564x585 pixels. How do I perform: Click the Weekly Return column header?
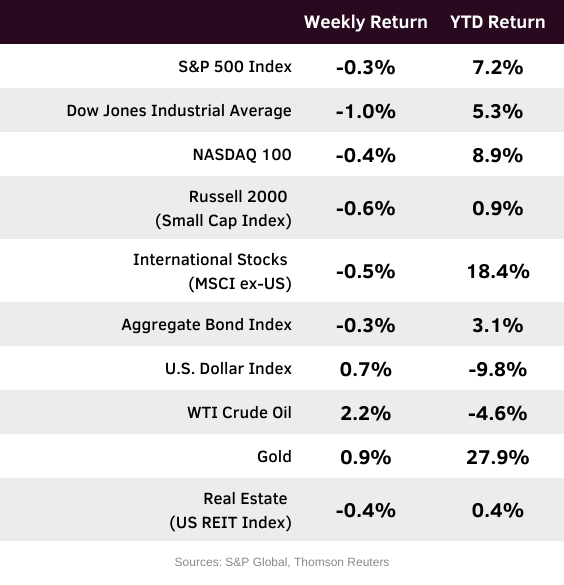366,22
